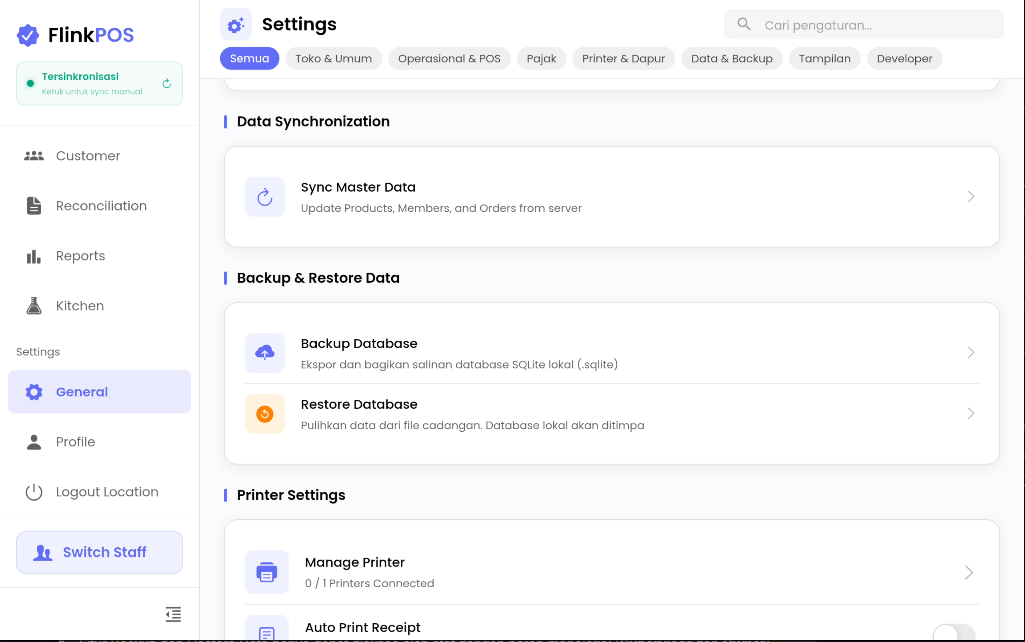Screen dimensions: 1025x642
Task: Open the Reports menu item
Action: pos(99,256)
